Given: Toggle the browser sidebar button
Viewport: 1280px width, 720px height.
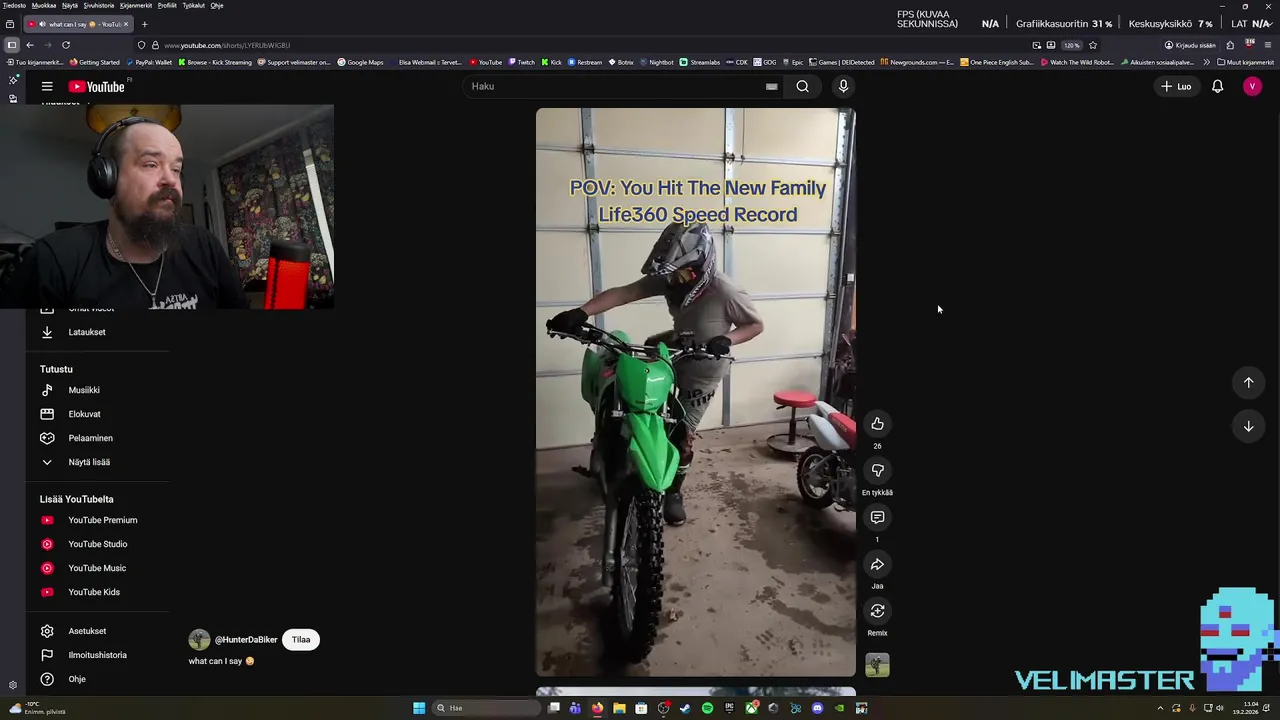Looking at the screenshot, I should tap(11, 45).
